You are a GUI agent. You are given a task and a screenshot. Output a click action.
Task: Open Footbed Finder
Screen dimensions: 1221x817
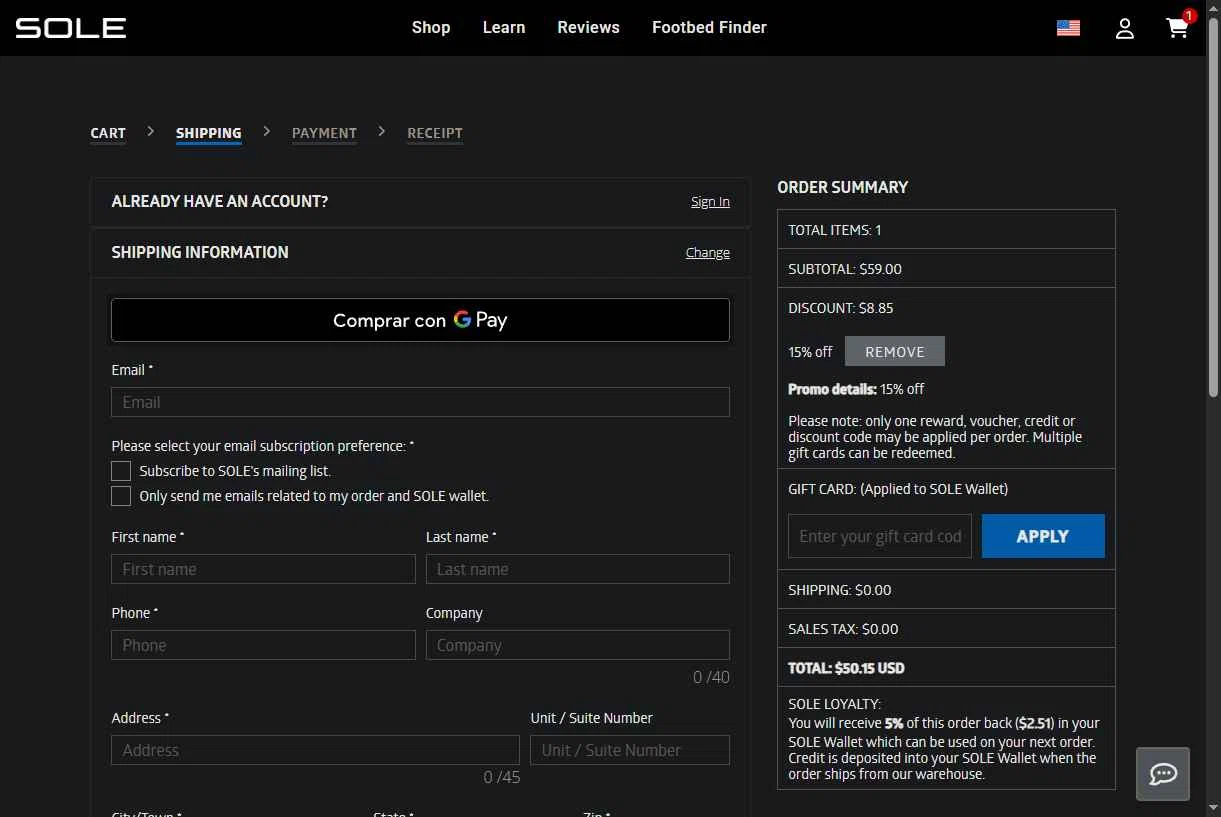pyautogui.click(x=709, y=28)
